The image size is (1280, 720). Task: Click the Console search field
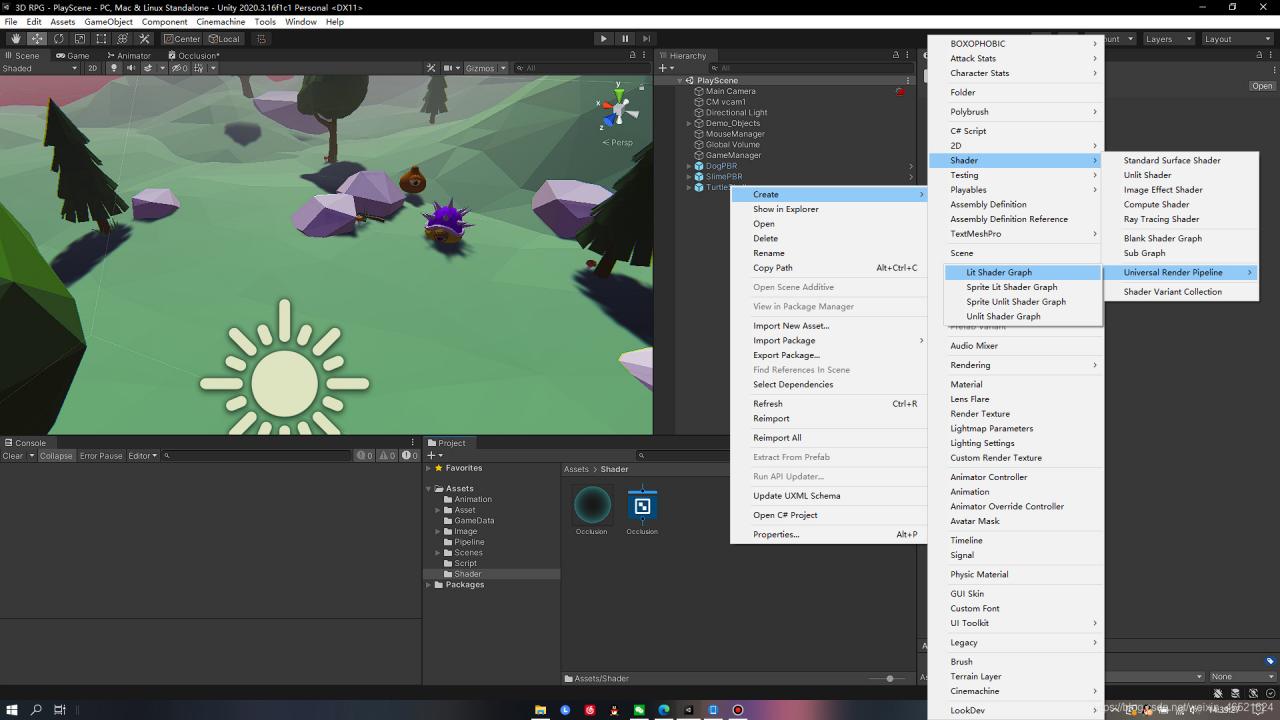coord(256,456)
